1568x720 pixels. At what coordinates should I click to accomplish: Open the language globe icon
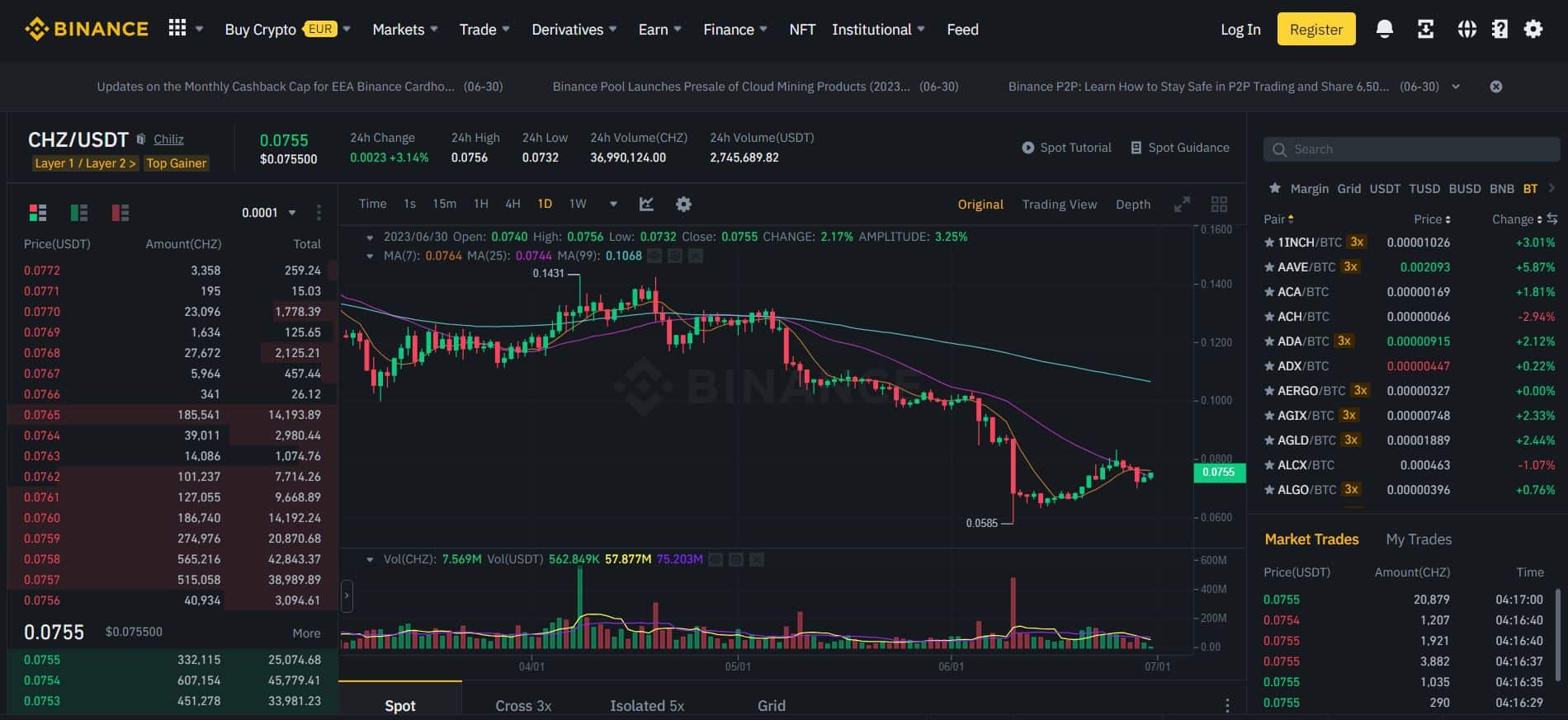tap(1466, 29)
